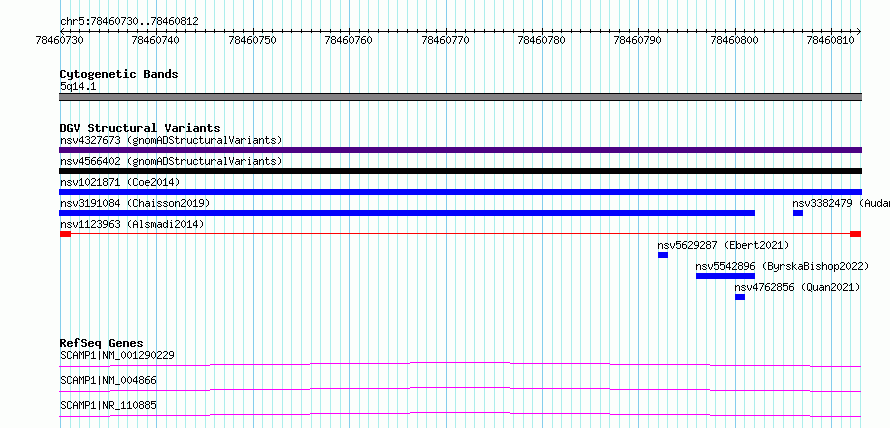890x428 pixels.
Task: Click the blue nsv1021871 variant bar
Action: 460,192
